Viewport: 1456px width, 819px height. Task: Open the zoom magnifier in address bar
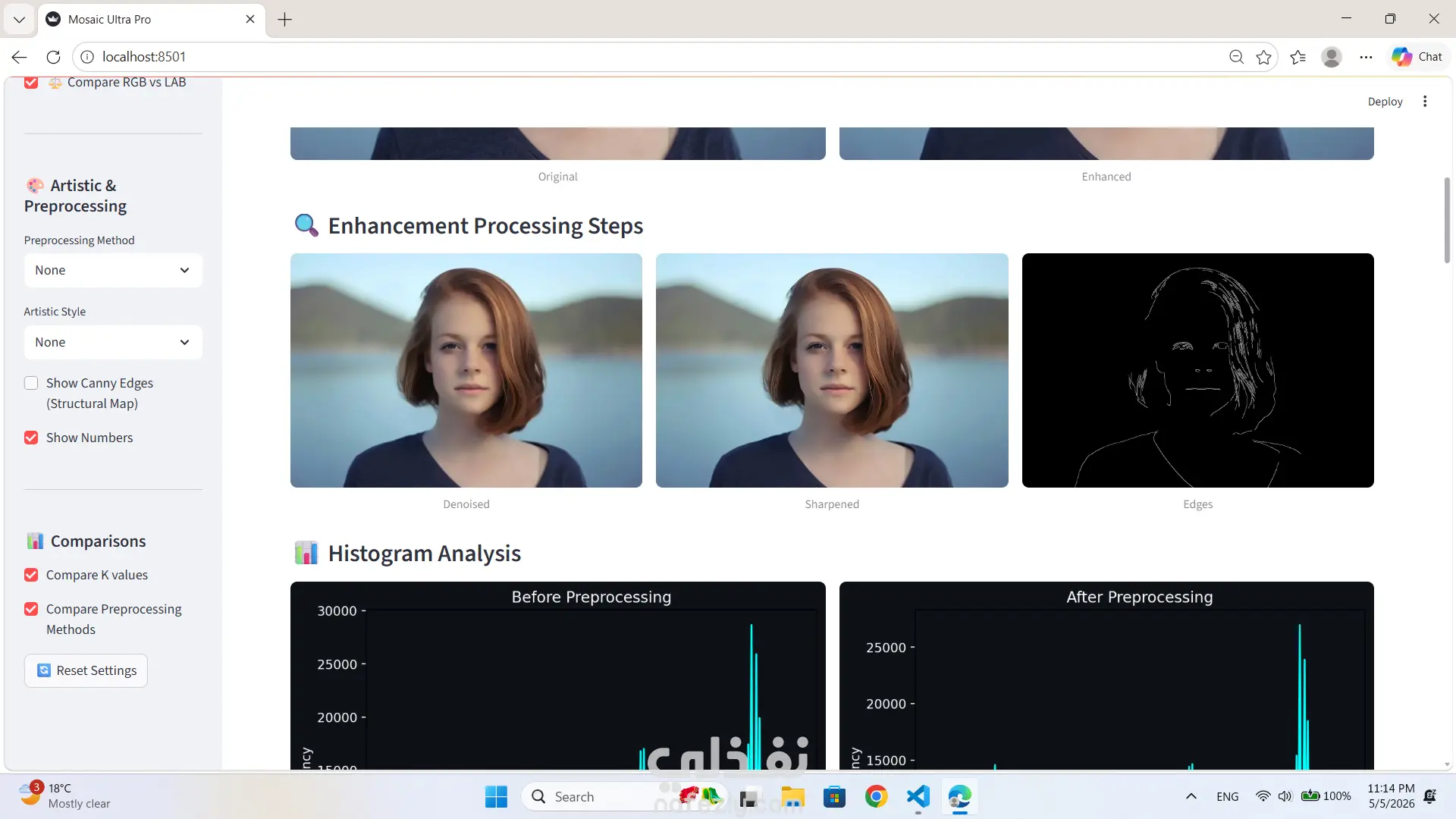click(x=1236, y=57)
